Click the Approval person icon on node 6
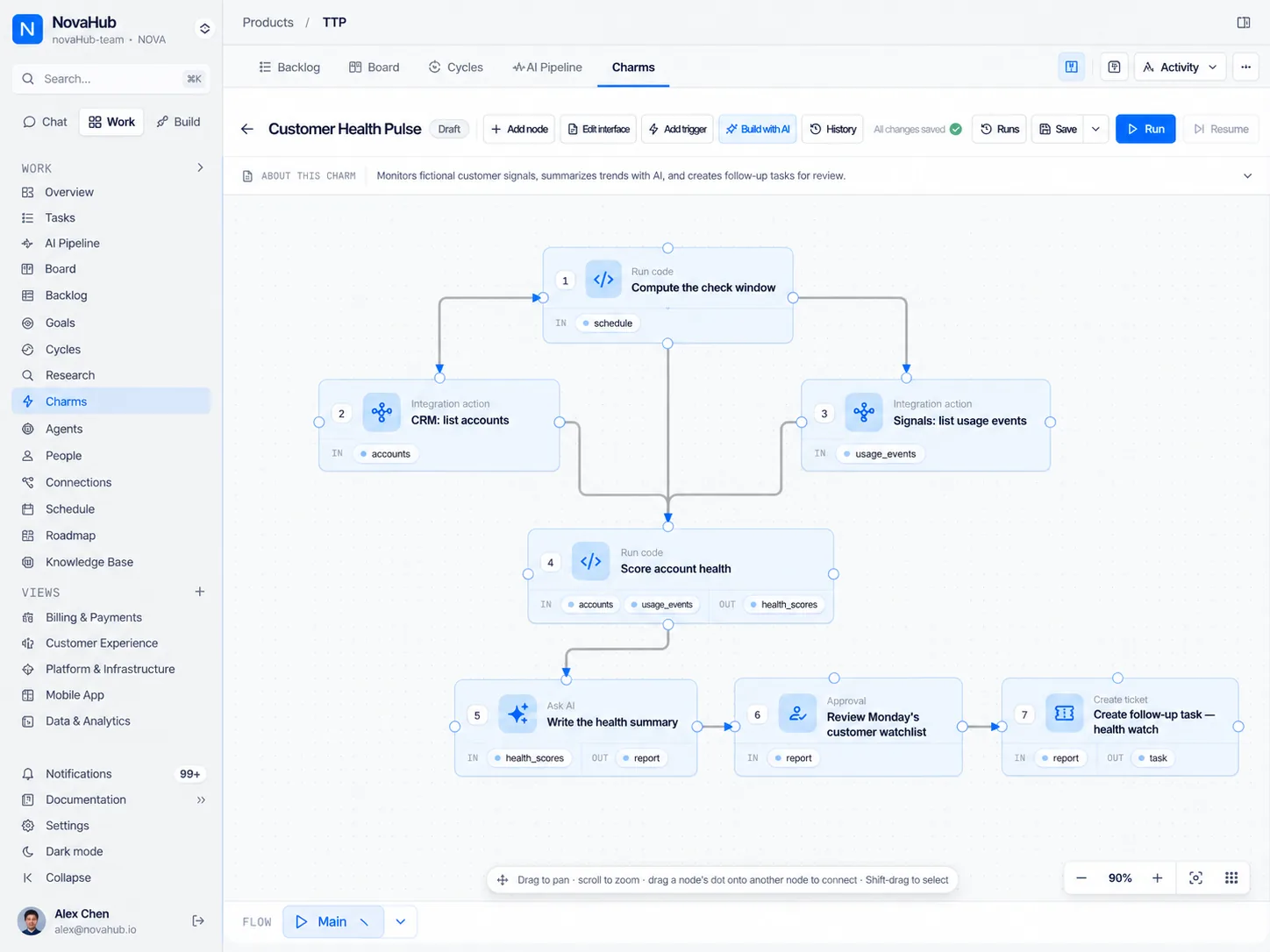The image size is (1270, 952). click(x=797, y=714)
